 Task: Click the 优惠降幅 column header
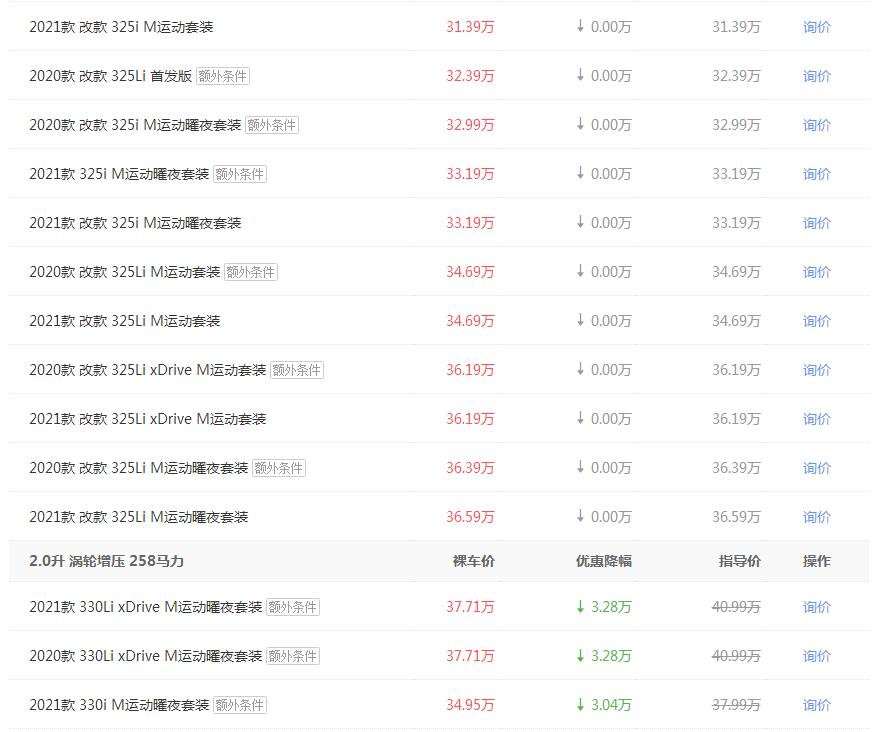pos(604,561)
